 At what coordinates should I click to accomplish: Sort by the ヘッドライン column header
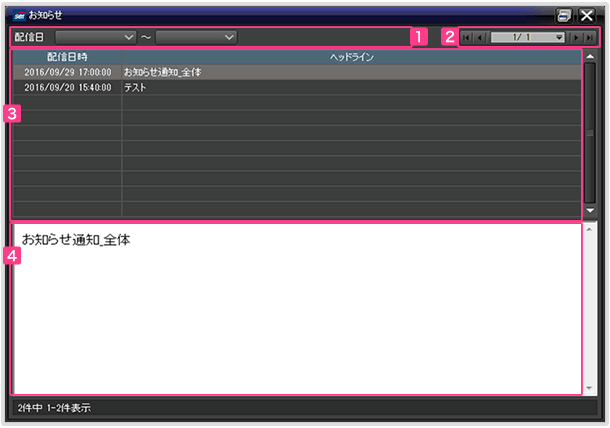pyautogui.click(x=351, y=57)
